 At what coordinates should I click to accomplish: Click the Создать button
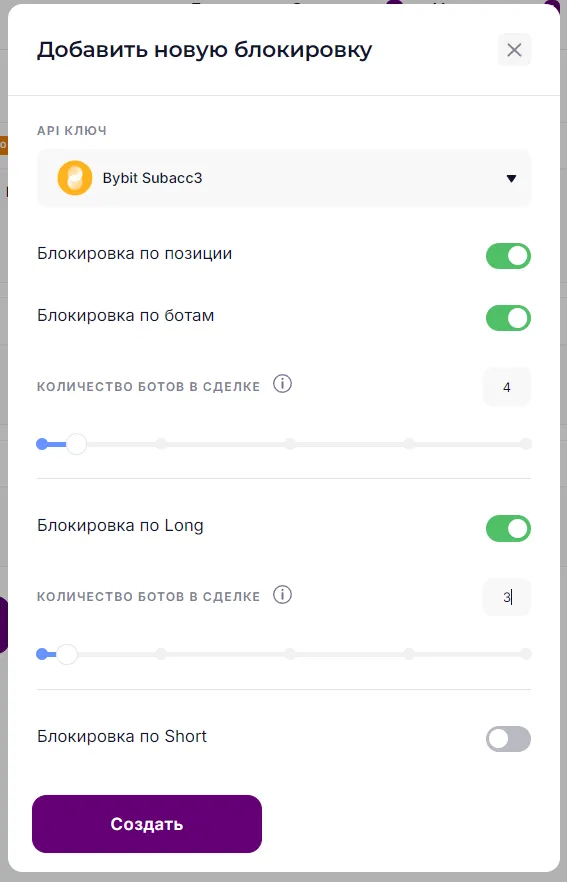147,824
